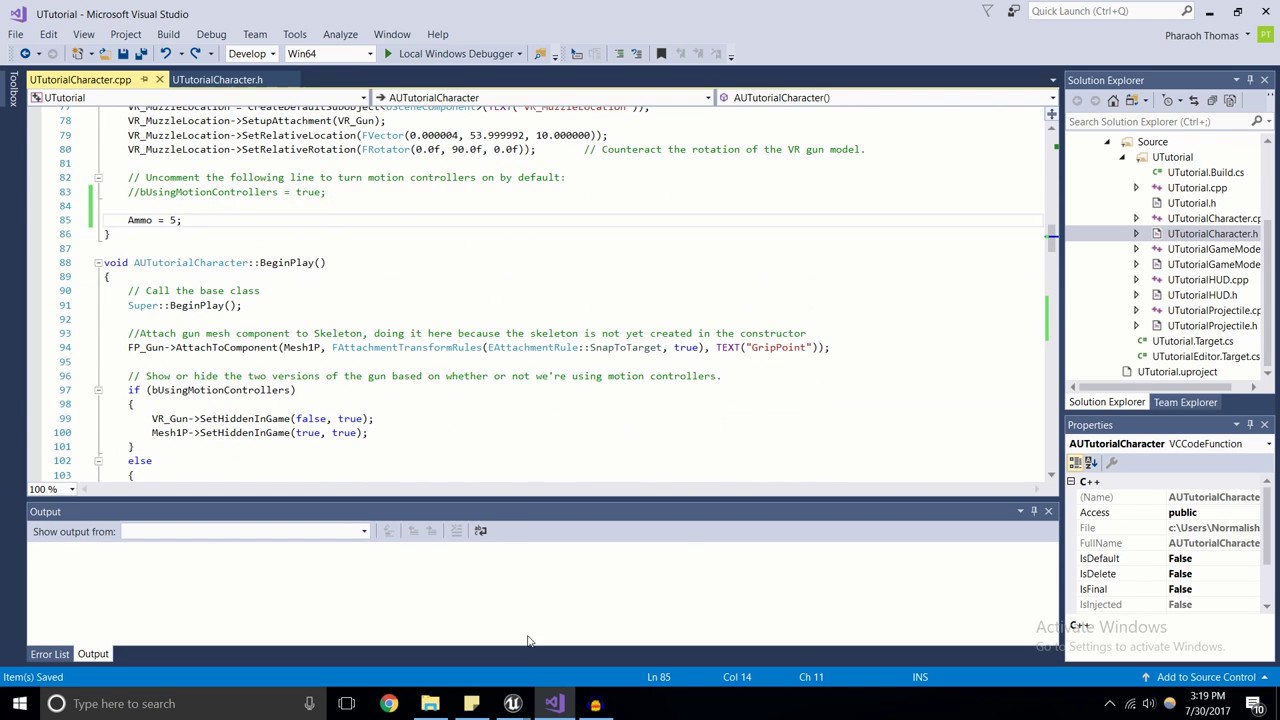Click the Pending Changes Filter clock icon
Screen dimensions: 1280x720
1167,101
